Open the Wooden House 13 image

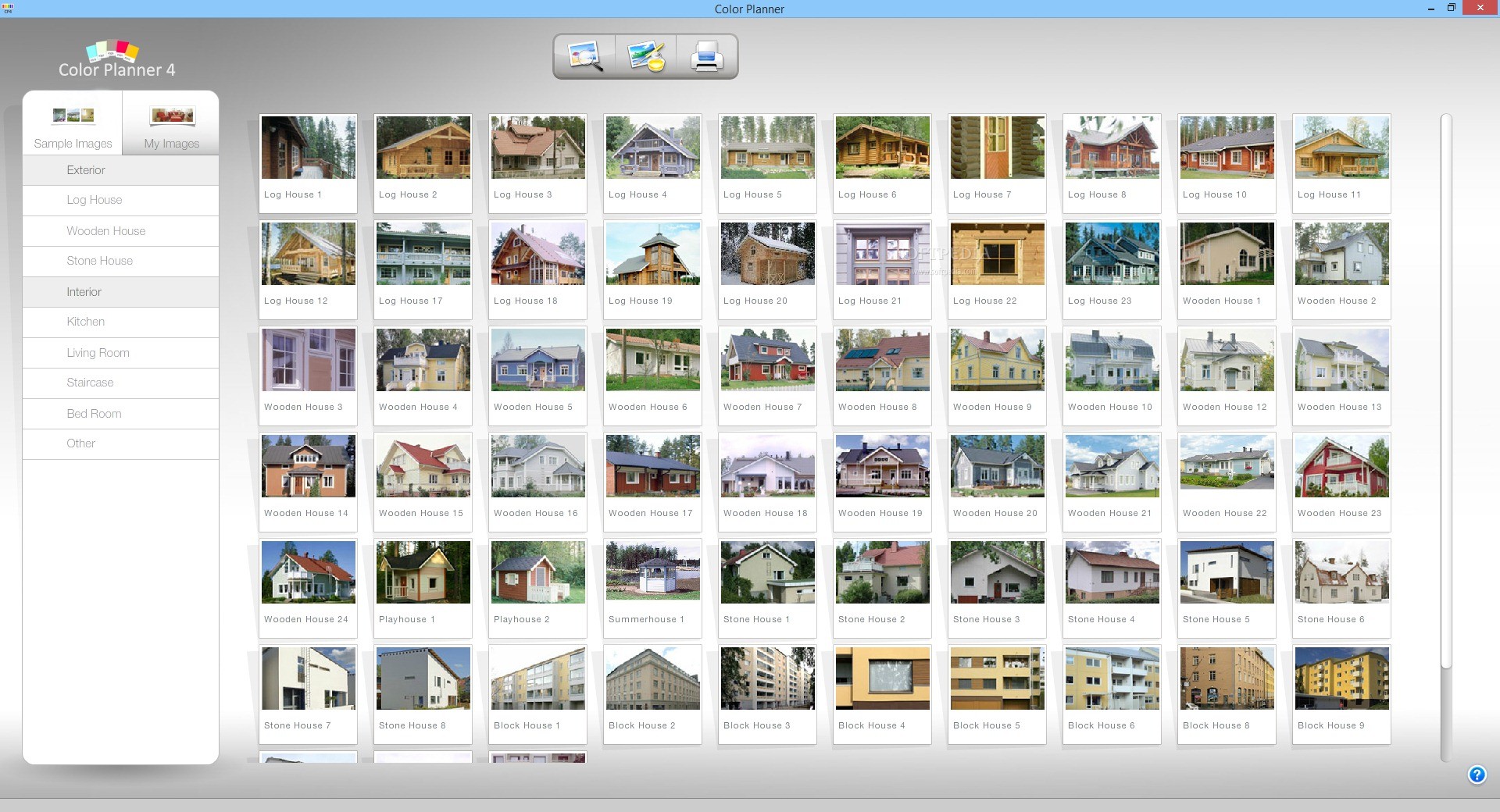click(1342, 376)
